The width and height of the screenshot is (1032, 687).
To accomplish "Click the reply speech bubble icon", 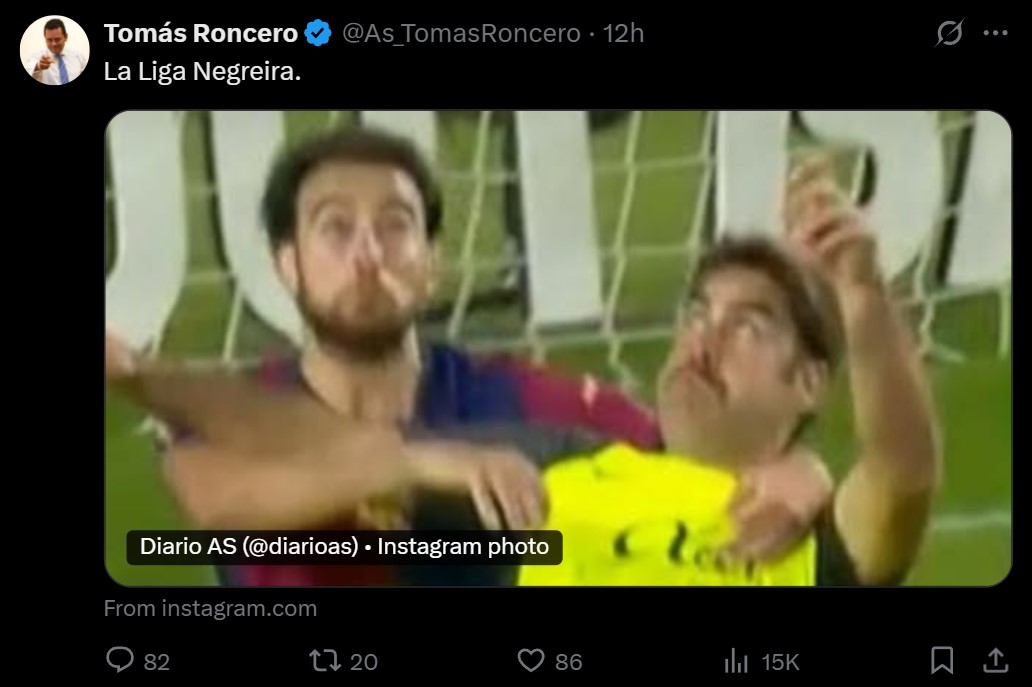I will tap(120, 660).
